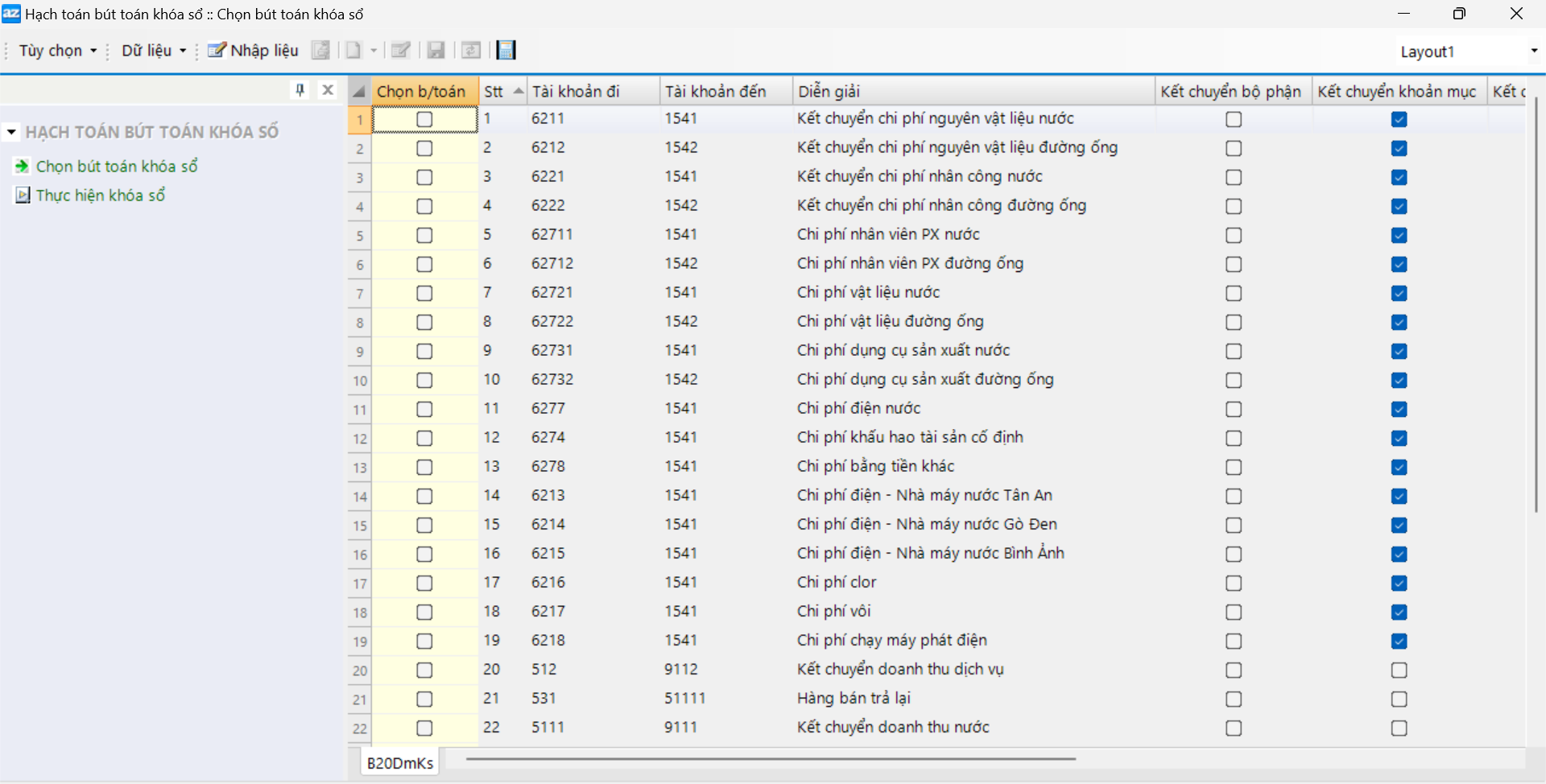Screen dimensions: 1546x784
Task: Close the left navigation panel
Action: (x=328, y=89)
